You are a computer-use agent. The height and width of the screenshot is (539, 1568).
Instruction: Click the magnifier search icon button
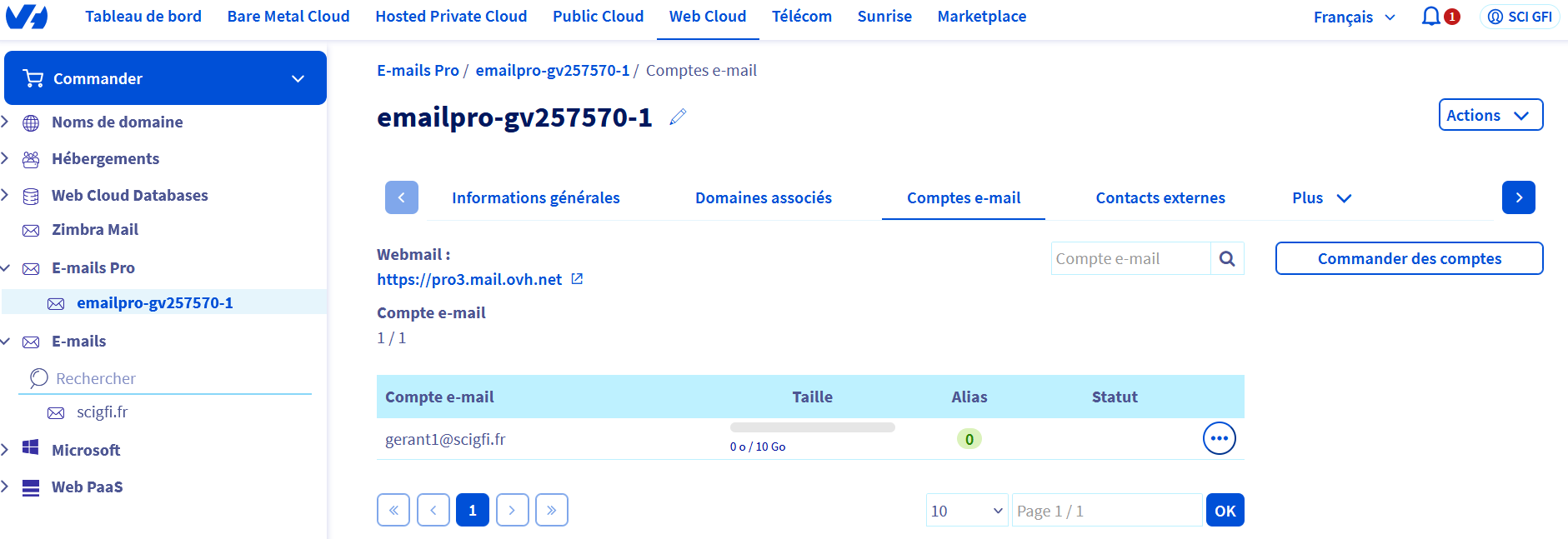coord(1227,259)
